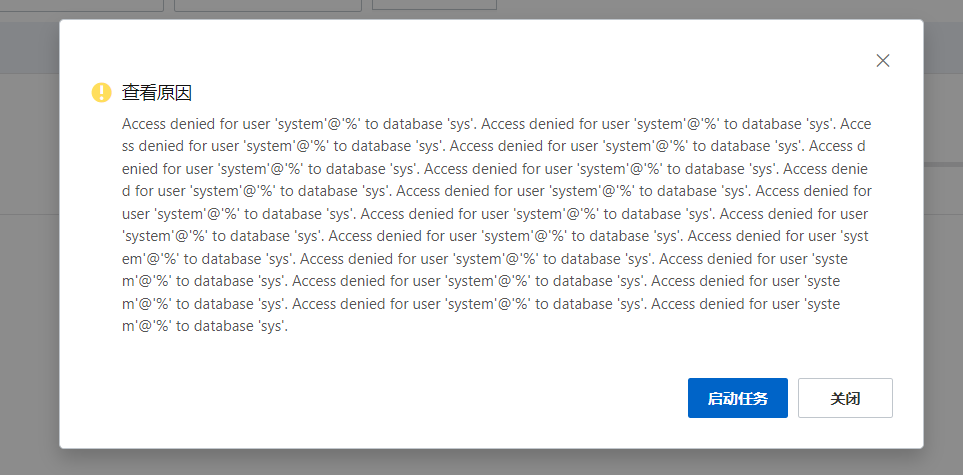Close the dialog with the X icon
The width and height of the screenshot is (963, 475).
[x=883, y=60]
